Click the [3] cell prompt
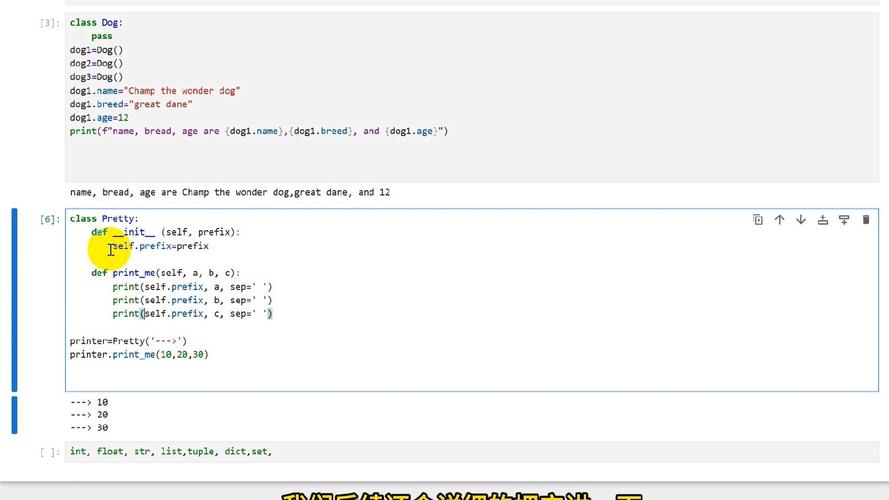The width and height of the screenshot is (889, 500). (x=49, y=23)
